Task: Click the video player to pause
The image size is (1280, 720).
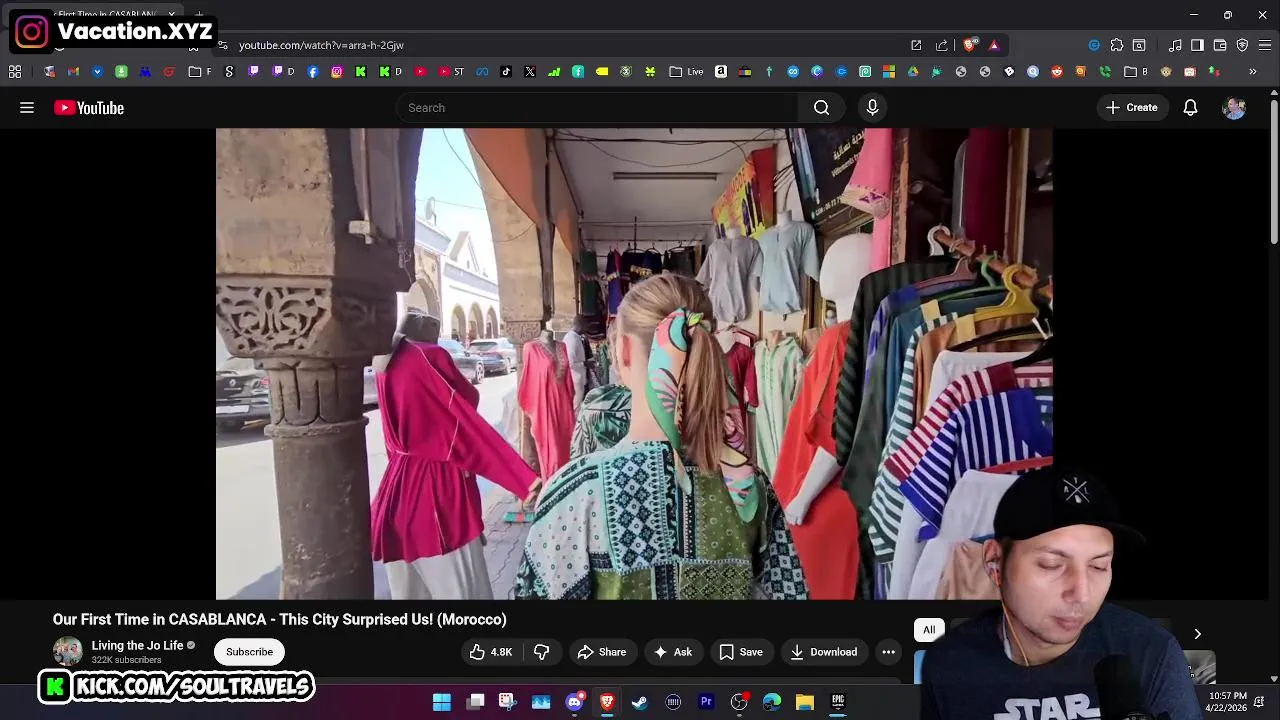Action: 634,364
